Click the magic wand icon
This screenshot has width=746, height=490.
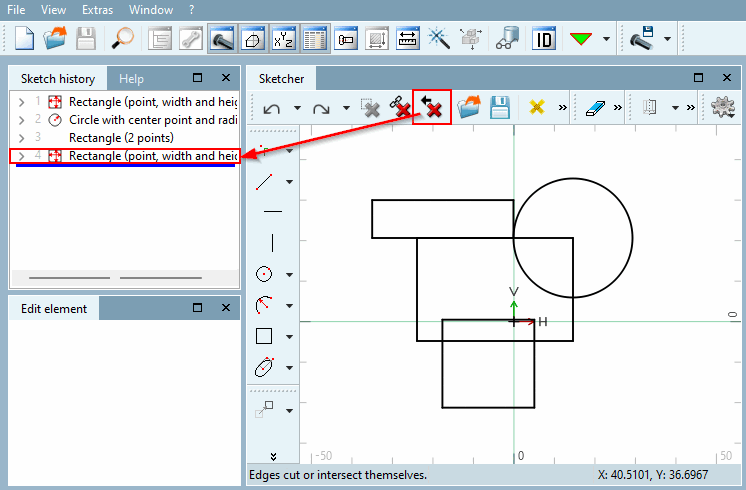click(439, 39)
